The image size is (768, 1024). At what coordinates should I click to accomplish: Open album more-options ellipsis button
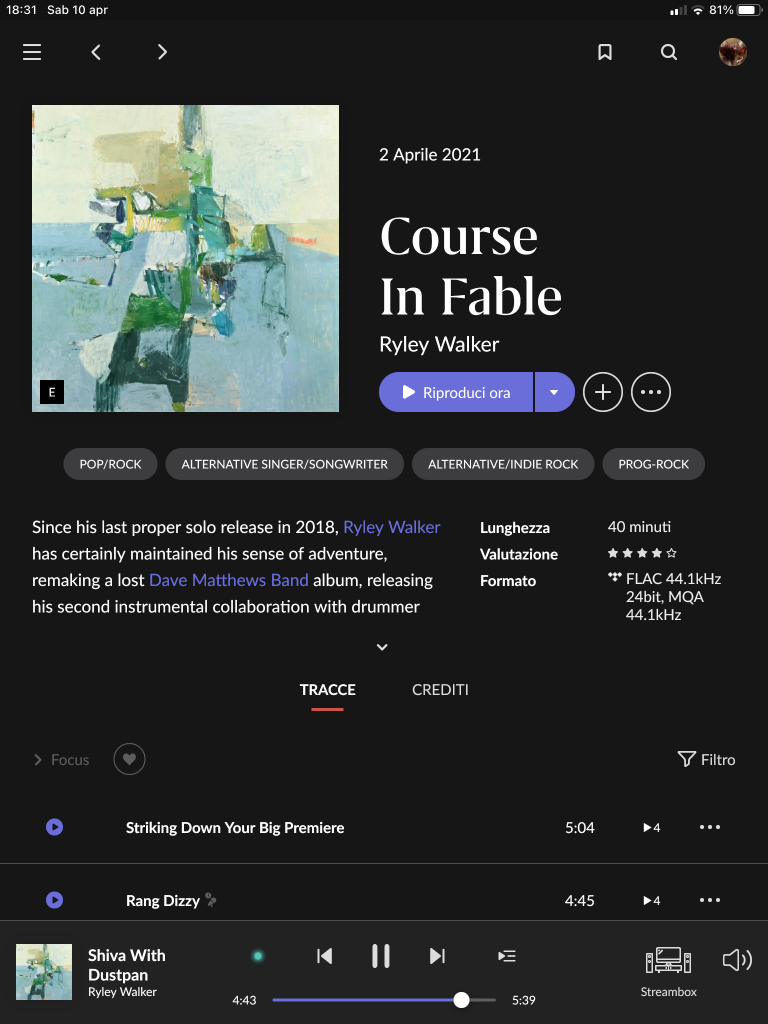[x=650, y=392]
